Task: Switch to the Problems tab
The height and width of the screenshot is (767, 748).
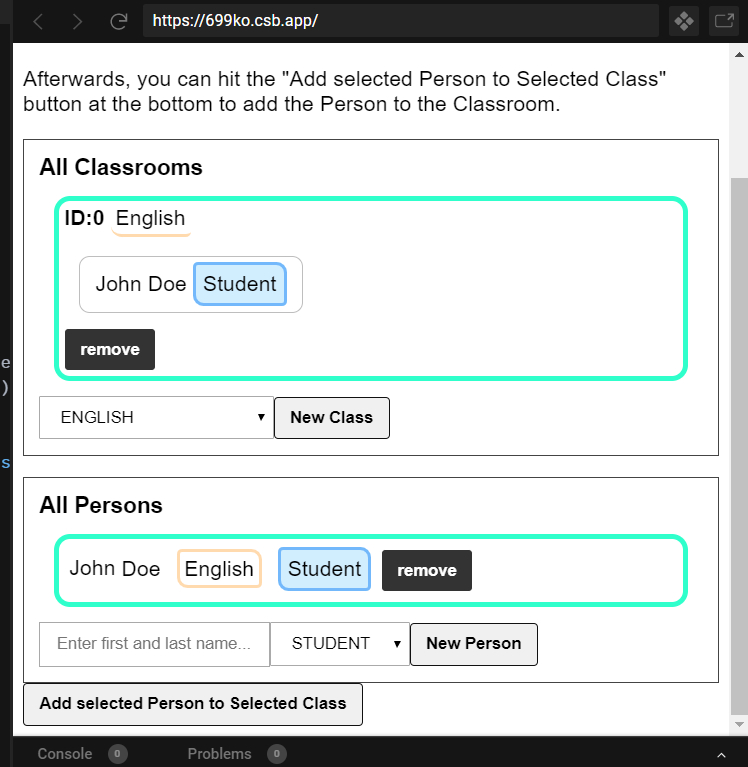Action: (x=220, y=754)
